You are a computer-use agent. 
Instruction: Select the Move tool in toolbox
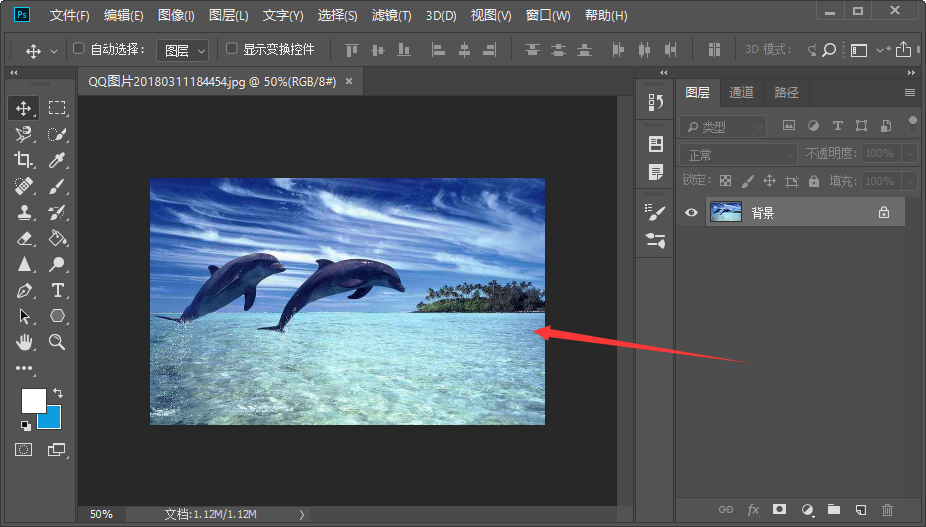click(x=24, y=108)
